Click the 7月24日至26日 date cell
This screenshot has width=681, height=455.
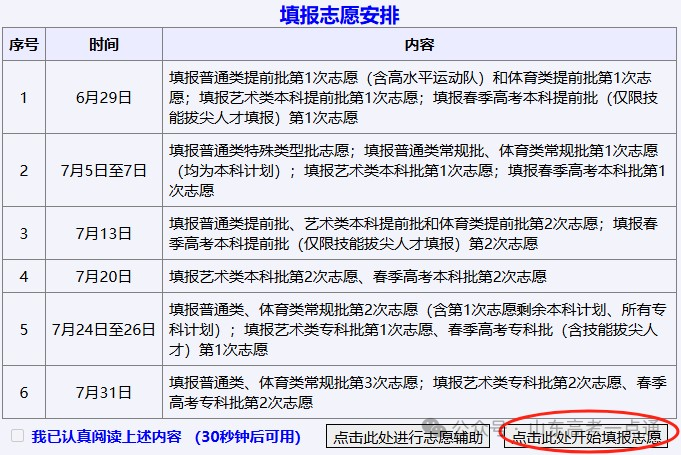tap(103, 329)
